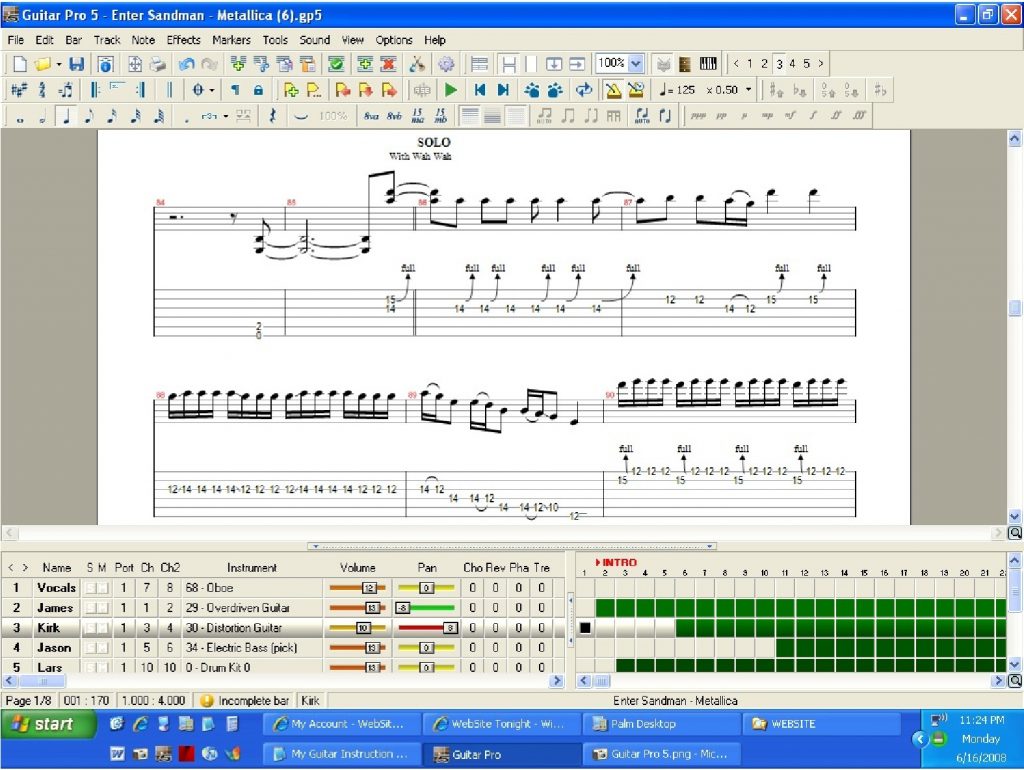Save the tab with the floppy disk icon
The height and width of the screenshot is (770, 1024).
tap(76, 64)
